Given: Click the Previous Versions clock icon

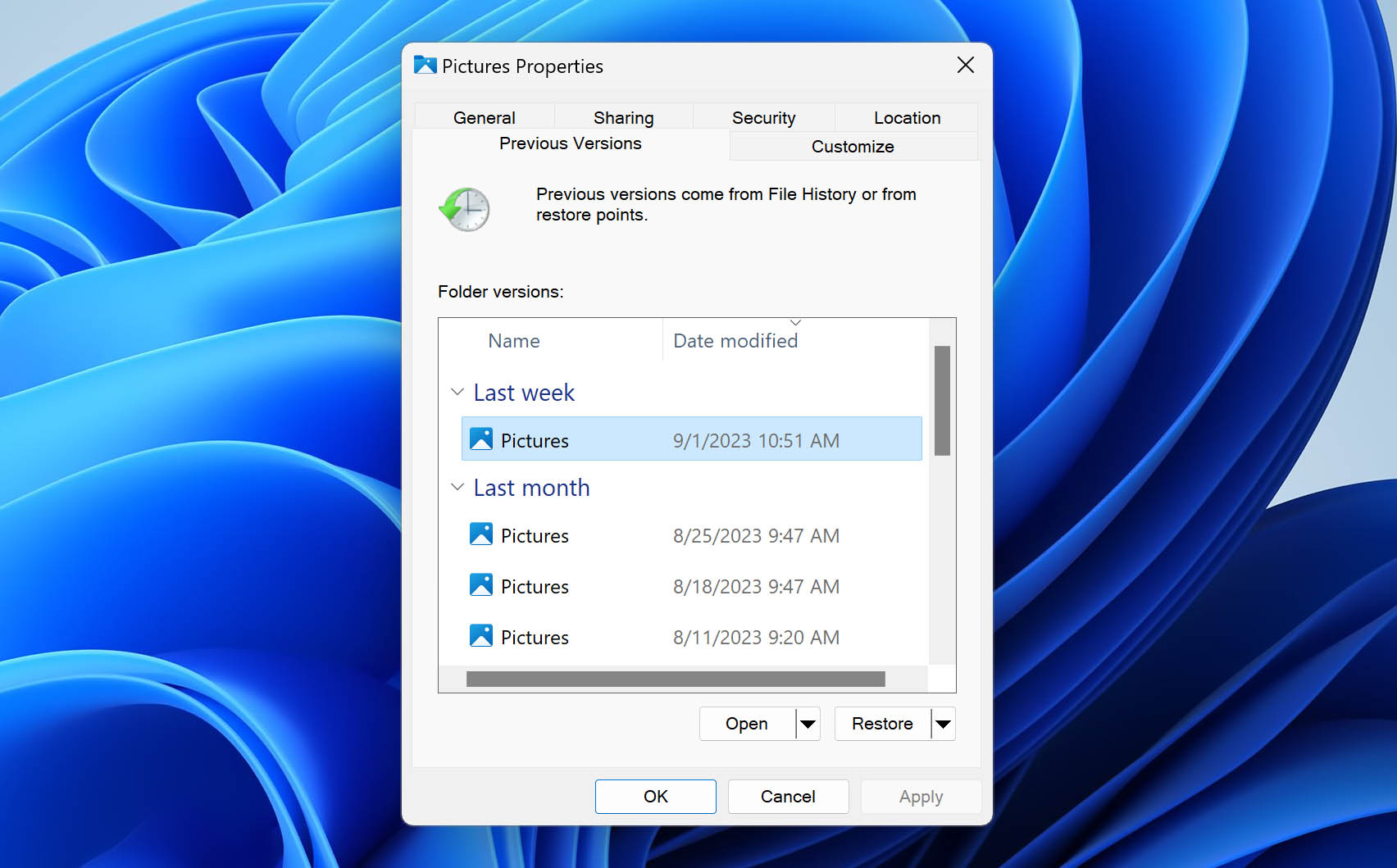Looking at the screenshot, I should 465,209.
